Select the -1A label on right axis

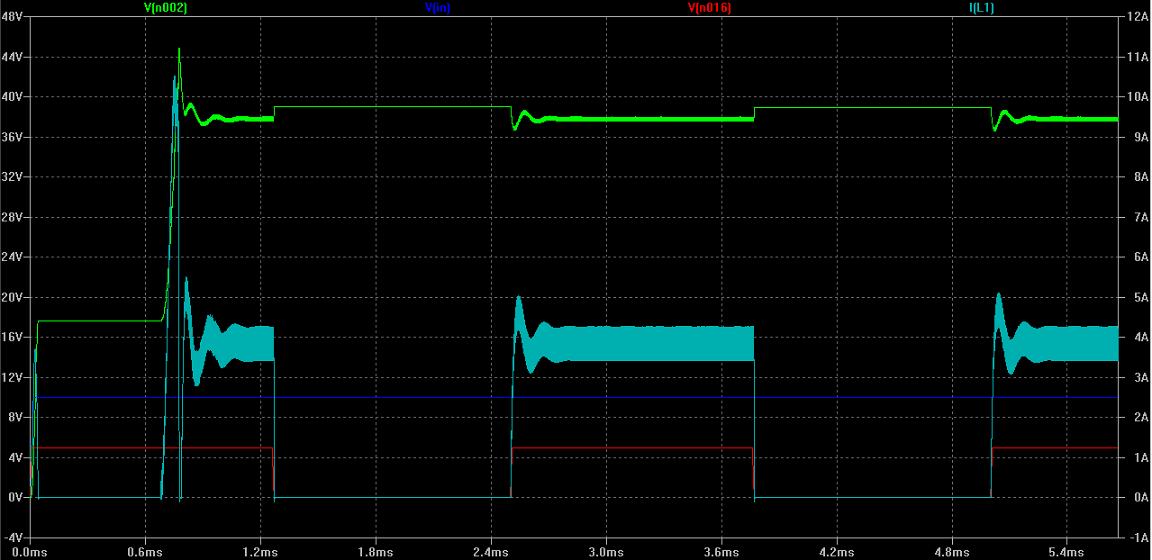(x=1135, y=537)
